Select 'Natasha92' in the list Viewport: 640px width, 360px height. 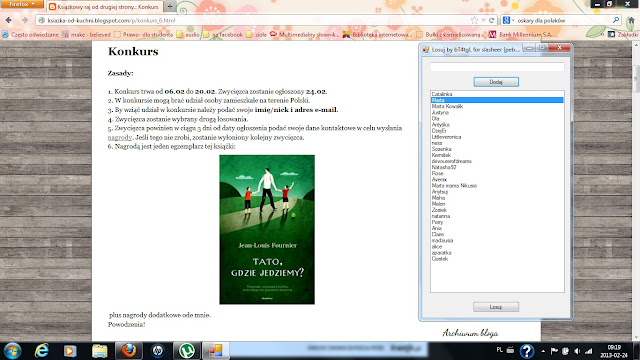click(444, 167)
